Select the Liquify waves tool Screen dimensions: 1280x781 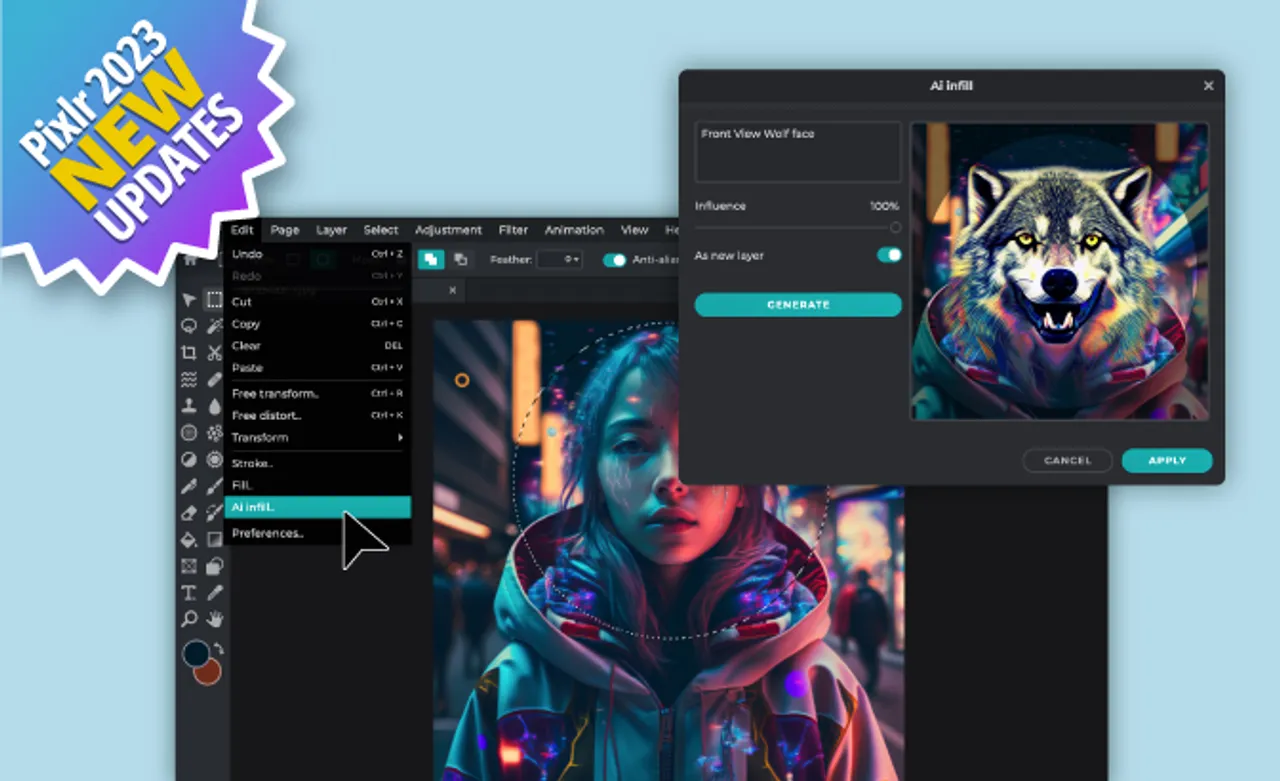188,379
